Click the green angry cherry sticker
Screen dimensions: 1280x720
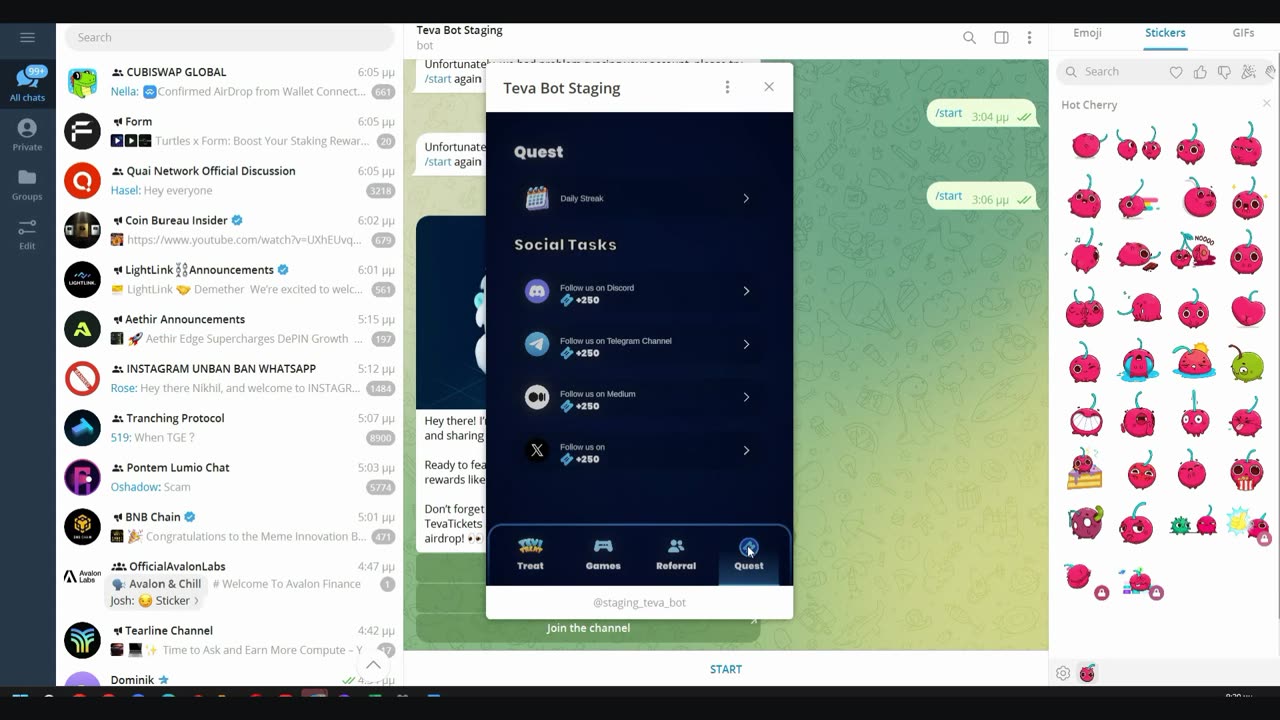coord(1246,362)
